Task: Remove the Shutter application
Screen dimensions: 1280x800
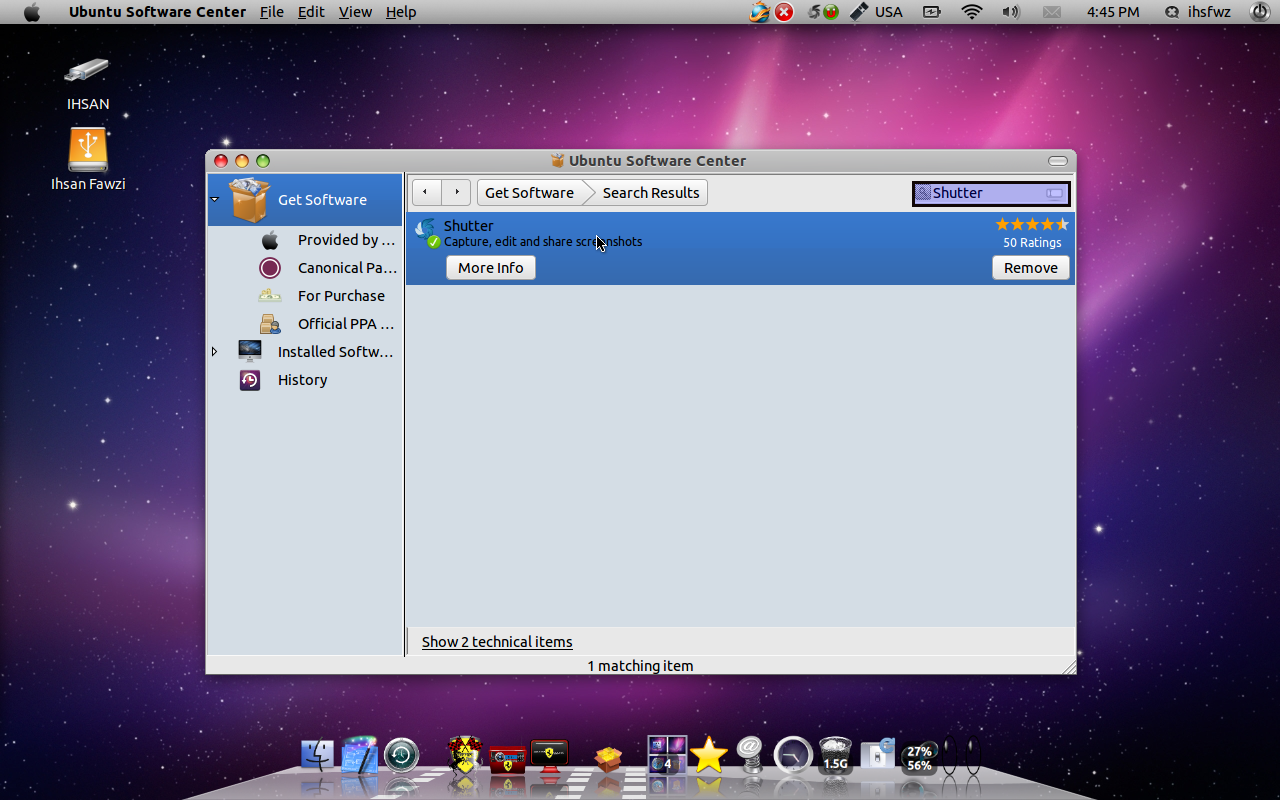Action: (1031, 268)
